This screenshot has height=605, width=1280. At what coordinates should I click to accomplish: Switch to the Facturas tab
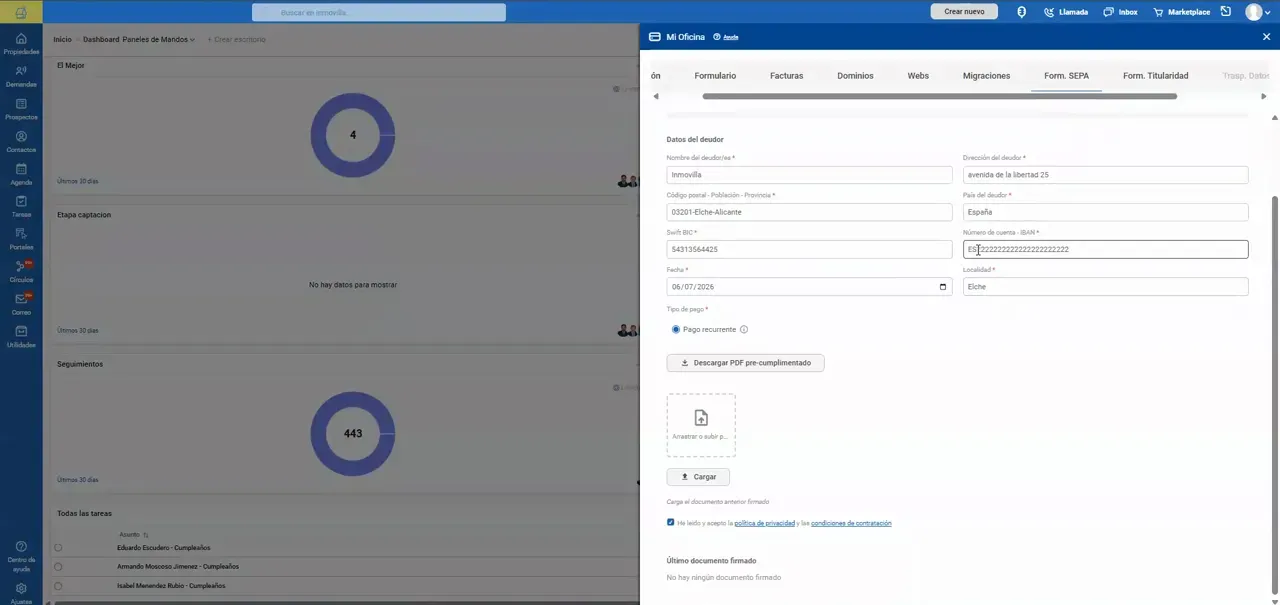[x=786, y=76]
